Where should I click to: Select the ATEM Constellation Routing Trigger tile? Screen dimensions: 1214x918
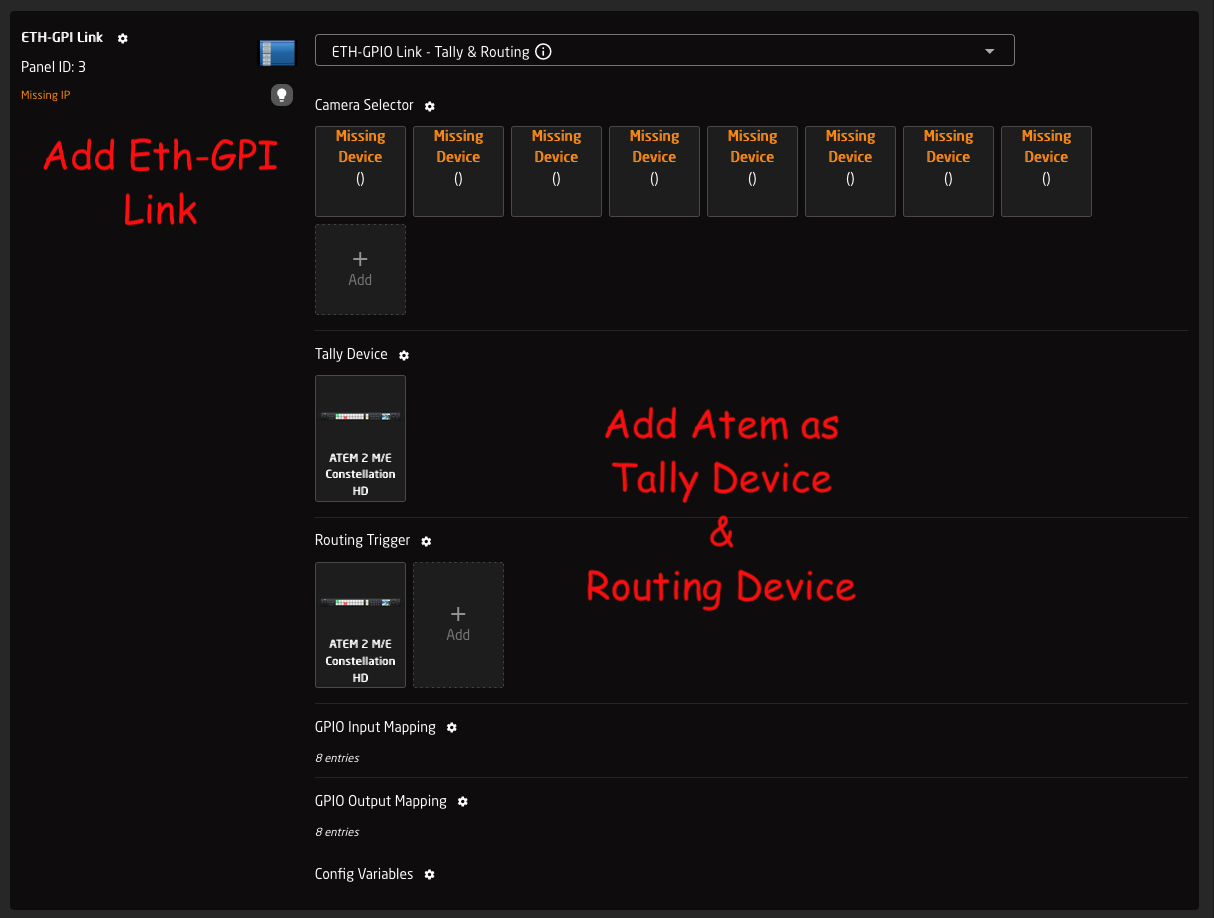[360, 624]
